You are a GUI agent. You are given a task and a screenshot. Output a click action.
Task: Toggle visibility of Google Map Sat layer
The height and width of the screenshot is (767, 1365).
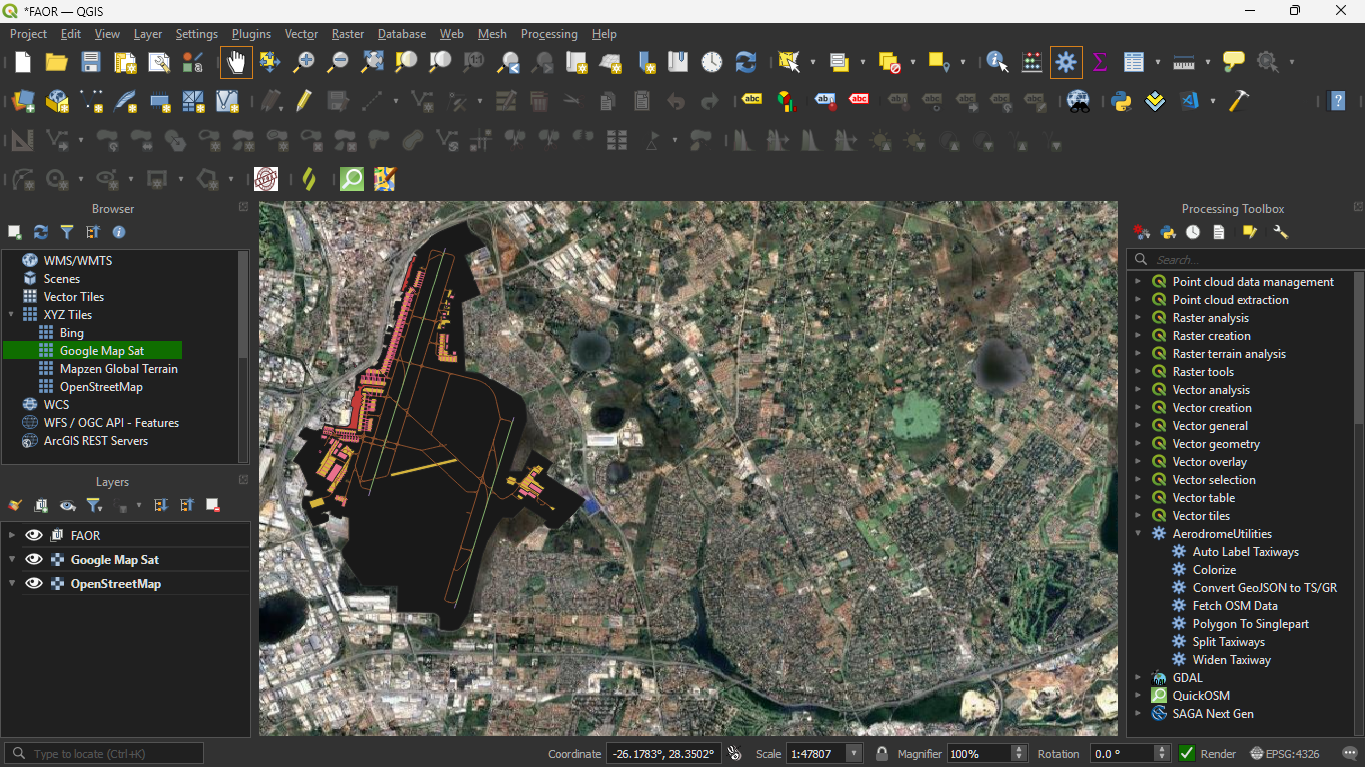(x=34, y=560)
